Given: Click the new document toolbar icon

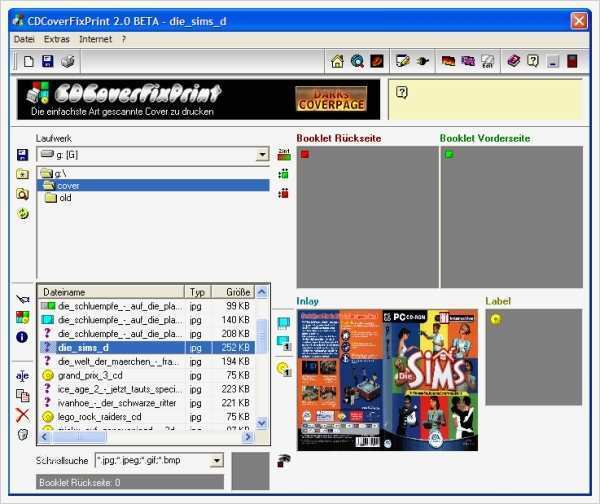Looking at the screenshot, I should 29,61.
